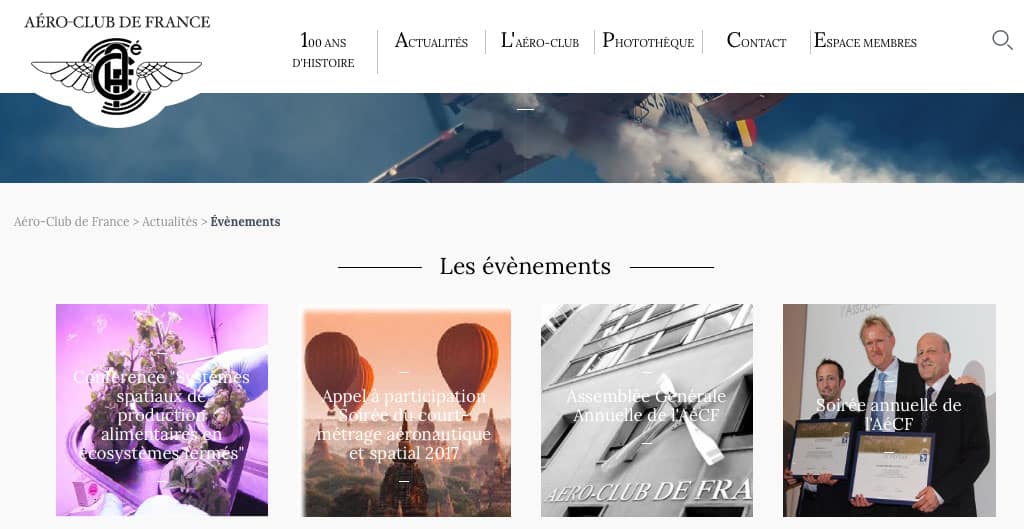This screenshot has height=529, width=1024.
Task: Open the search magnifier icon
Action: click(1002, 40)
